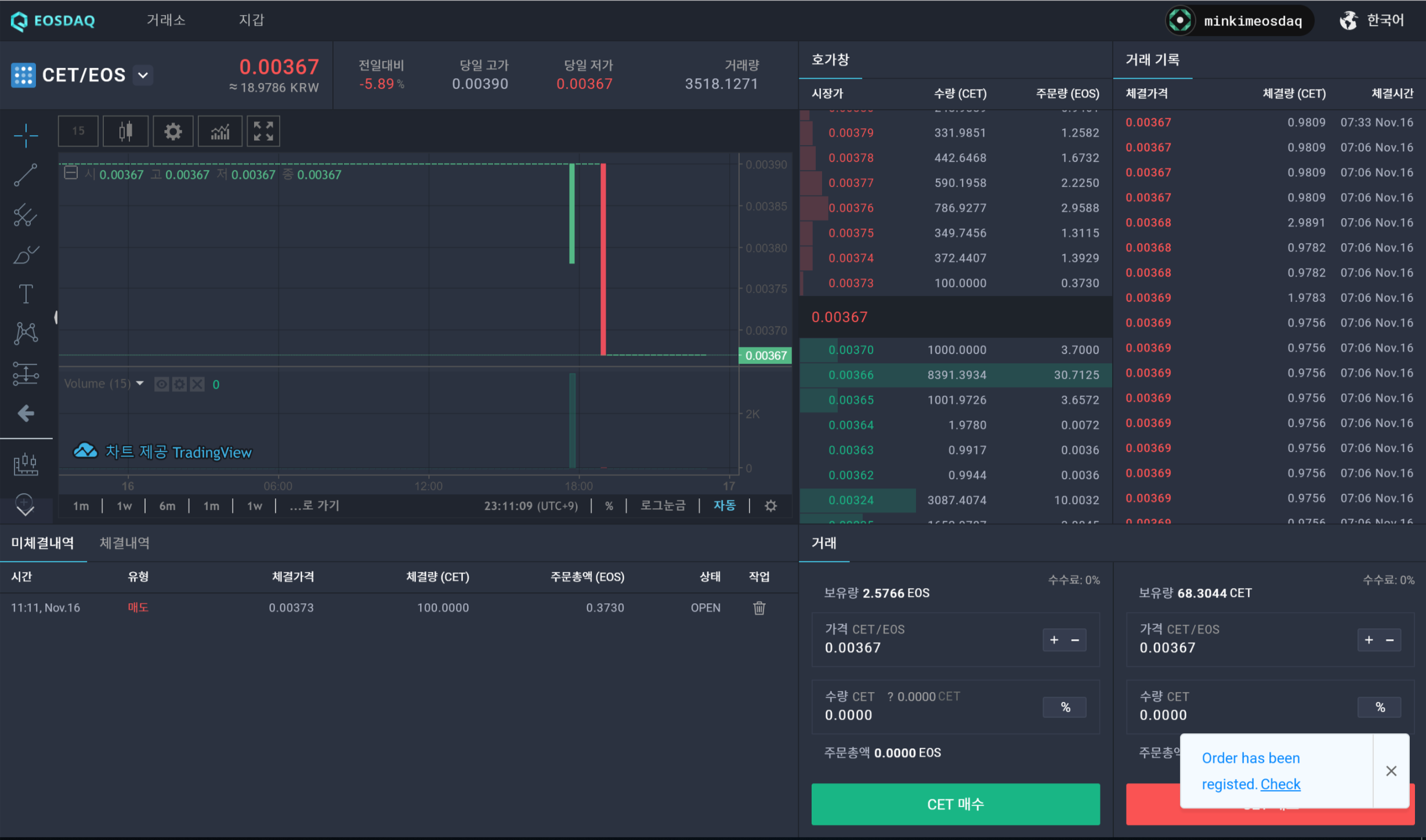This screenshot has height=840, width=1426.
Task: Open the buy quantity percent selector
Action: 1065,707
